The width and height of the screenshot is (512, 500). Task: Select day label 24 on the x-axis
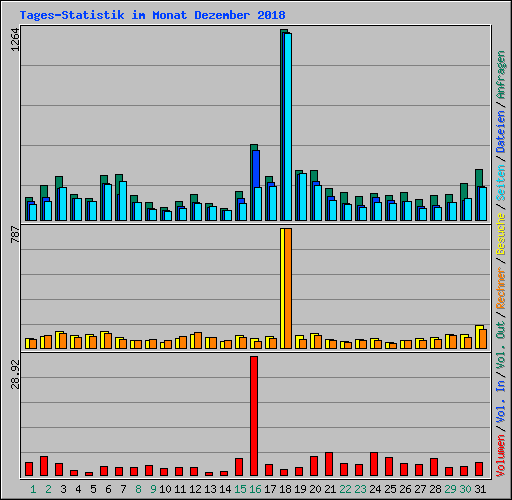tap(375, 489)
